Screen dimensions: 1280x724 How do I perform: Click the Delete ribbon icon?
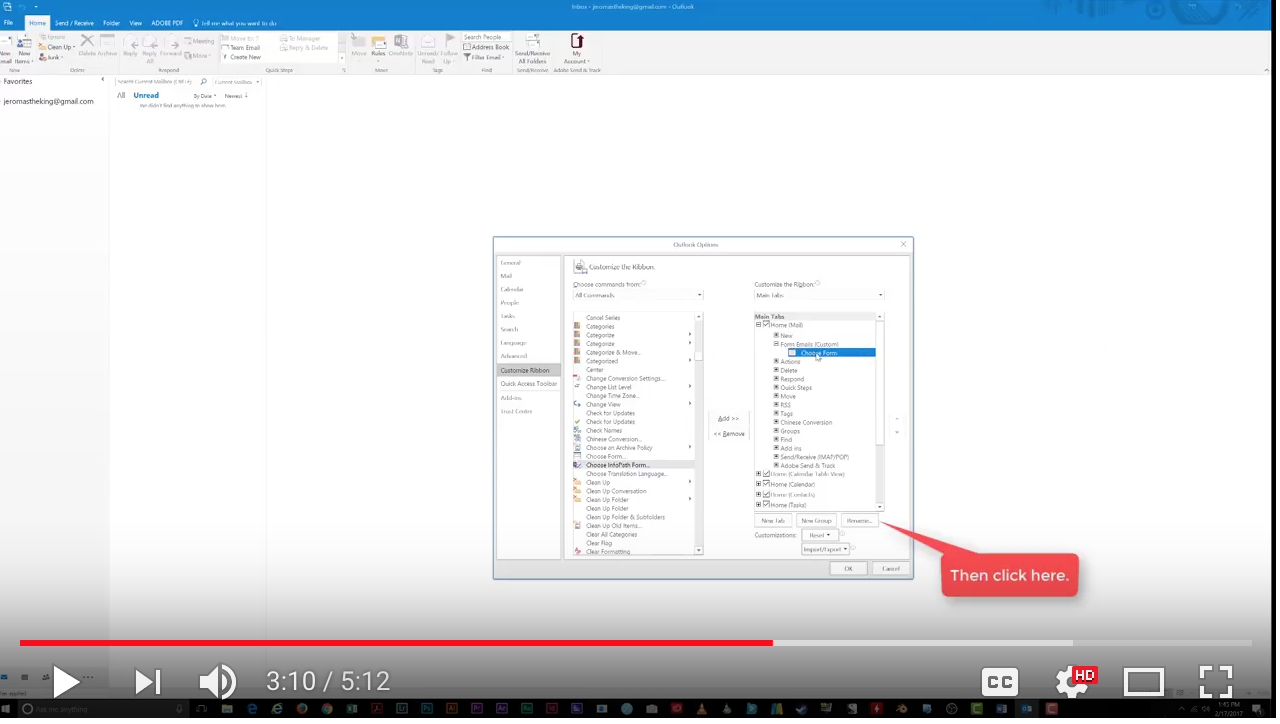tap(87, 45)
